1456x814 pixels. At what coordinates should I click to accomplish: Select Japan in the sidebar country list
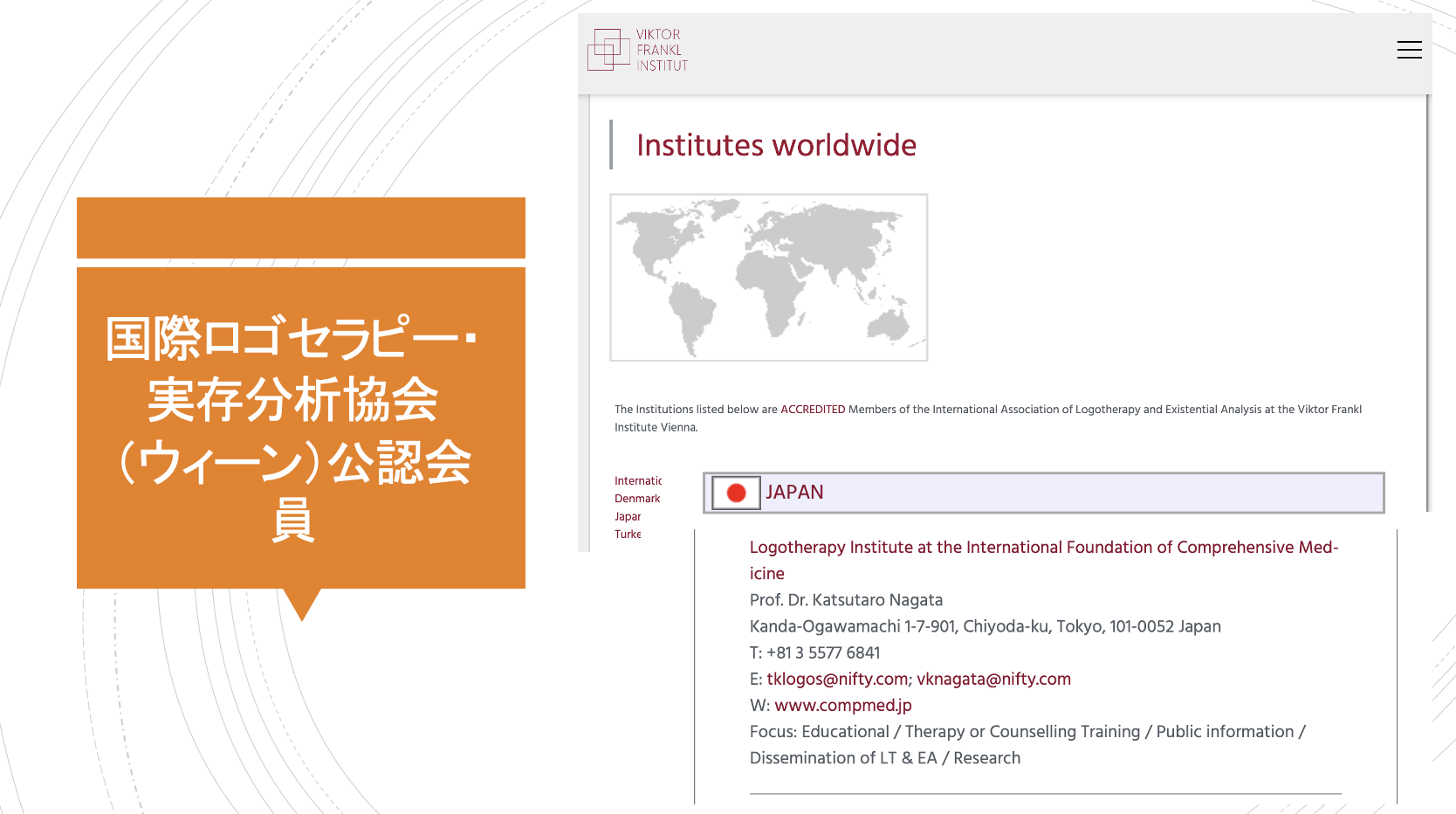coord(628,516)
